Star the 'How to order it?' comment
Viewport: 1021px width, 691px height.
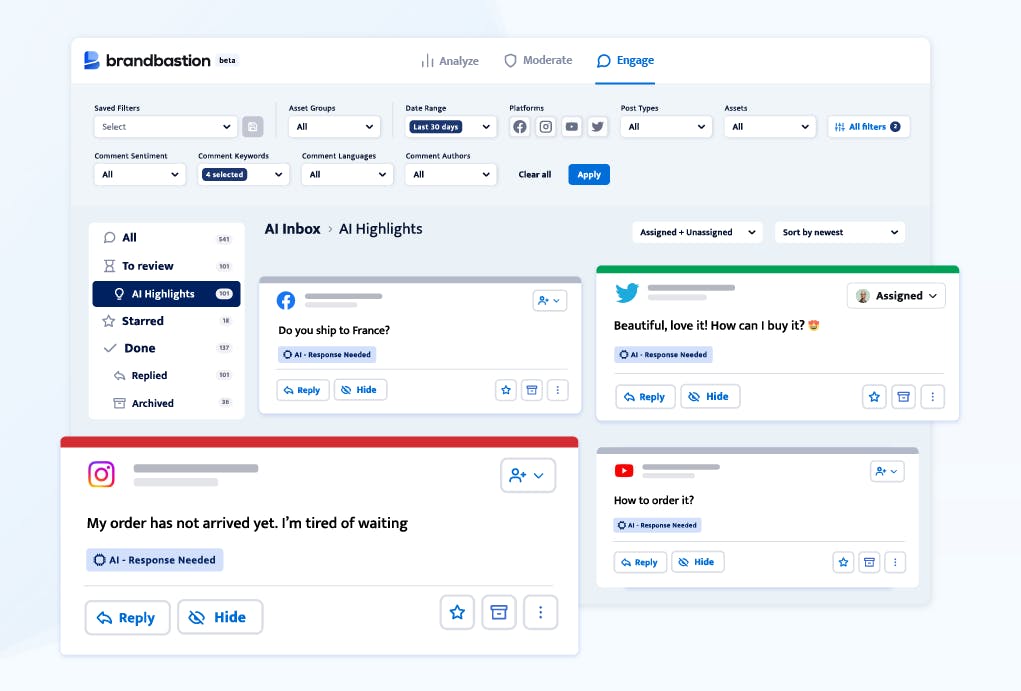pyautogui.click(x=843, y=562)
